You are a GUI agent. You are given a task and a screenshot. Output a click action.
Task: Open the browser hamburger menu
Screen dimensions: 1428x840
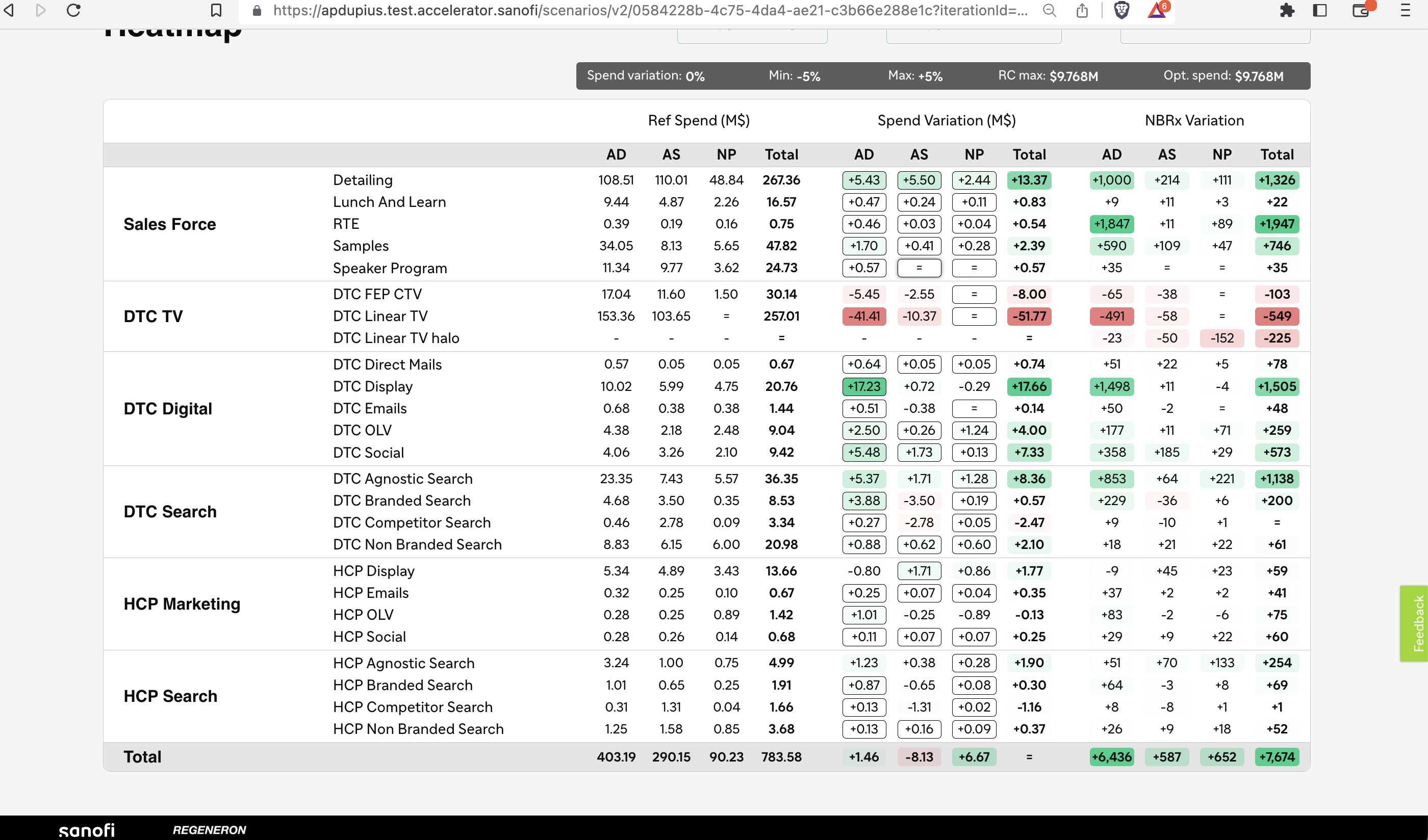(1405, 10)
